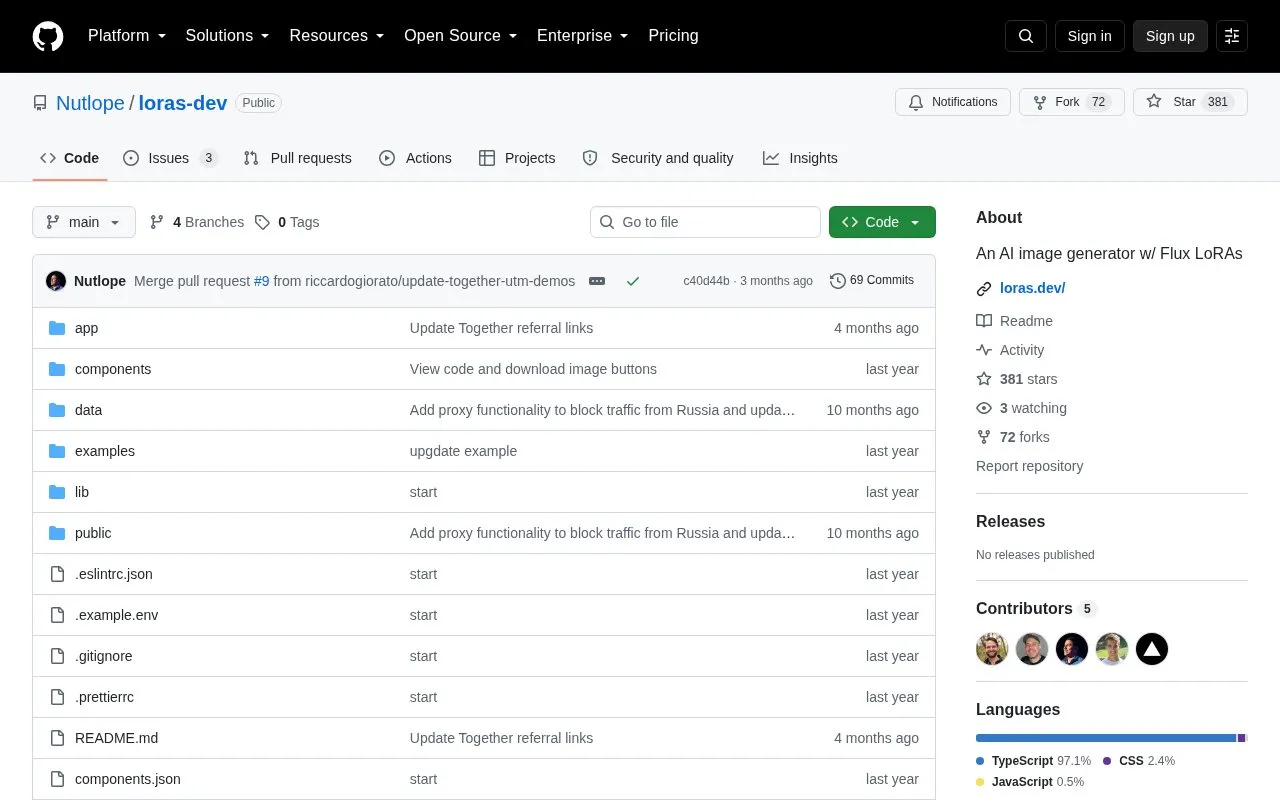Click the green commit status checkmark
The image size is (1280, 800).
click(x=633, y=281)
